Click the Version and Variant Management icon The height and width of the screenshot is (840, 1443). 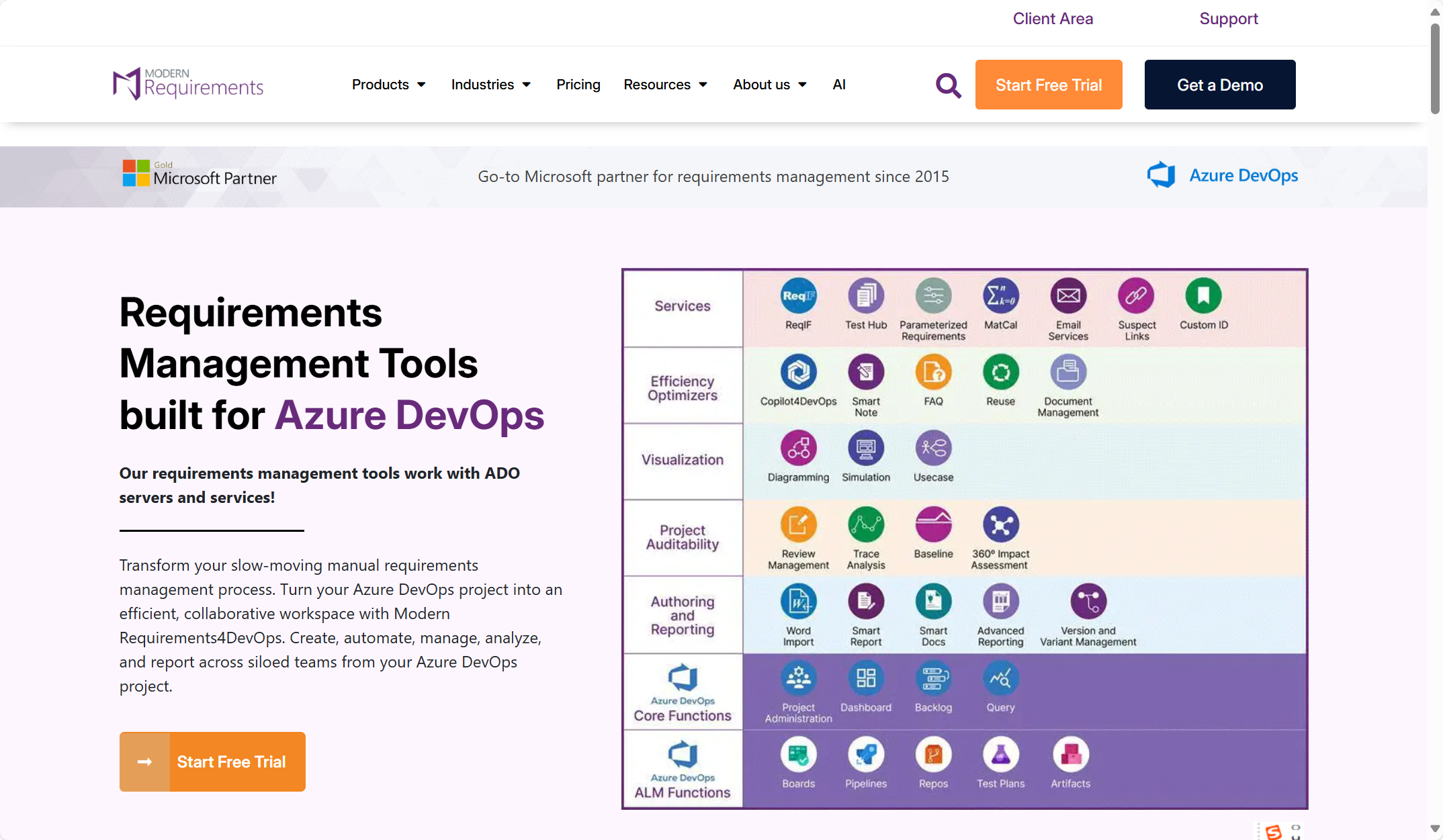tap(1088, 602)
